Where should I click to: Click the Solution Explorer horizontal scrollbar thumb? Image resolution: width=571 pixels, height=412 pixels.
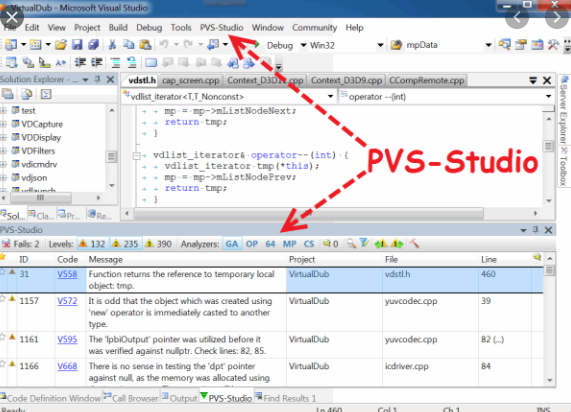tap(40, 198)
